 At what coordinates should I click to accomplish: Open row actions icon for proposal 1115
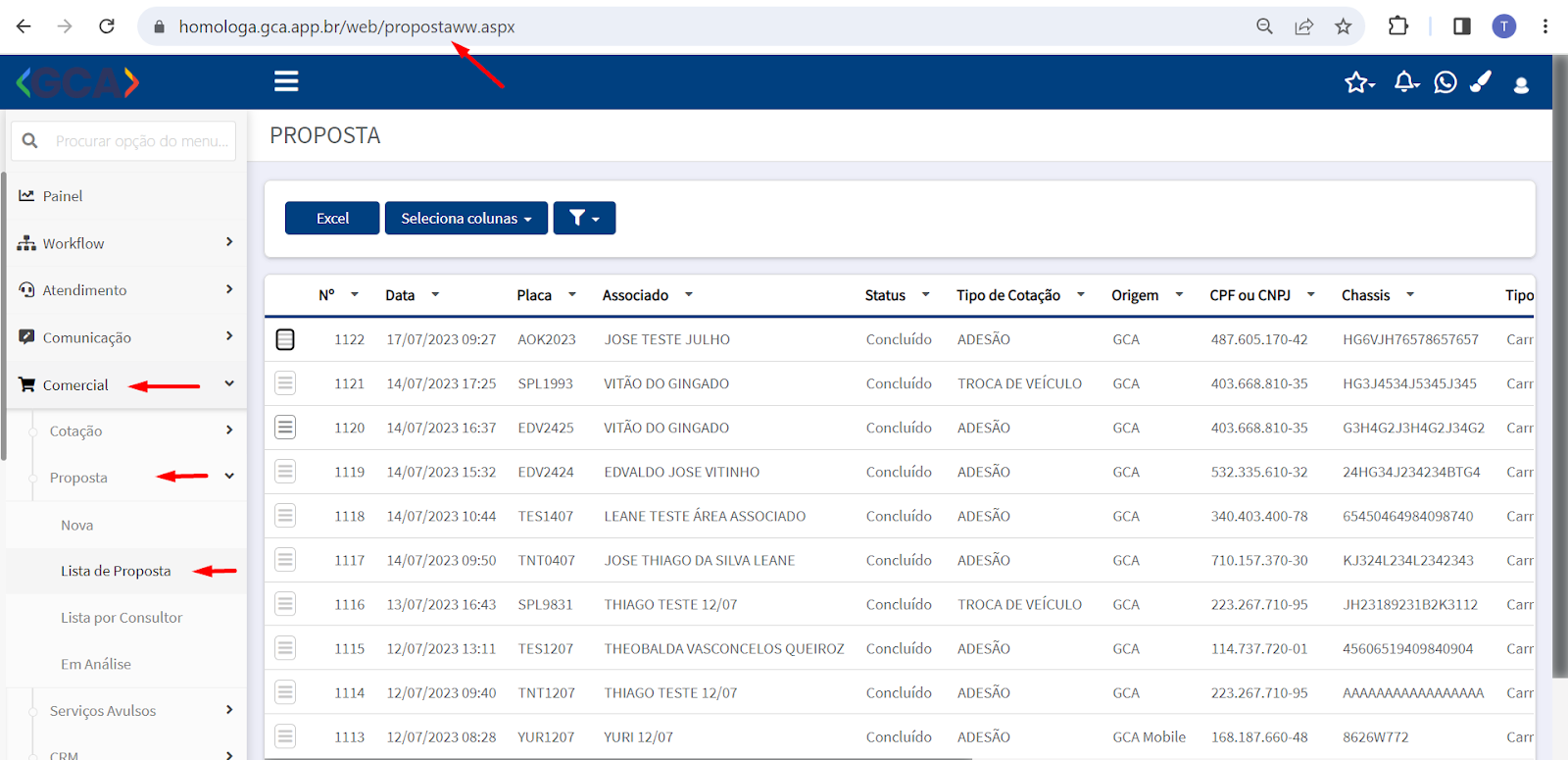click(x=285, y=648)
